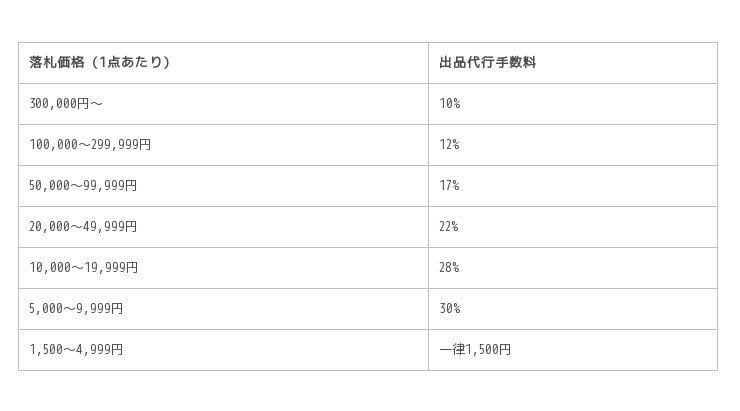Select the 1,500〜4,999円 price range cell
The width and height of the screenshot is (740, 411).
76,350
